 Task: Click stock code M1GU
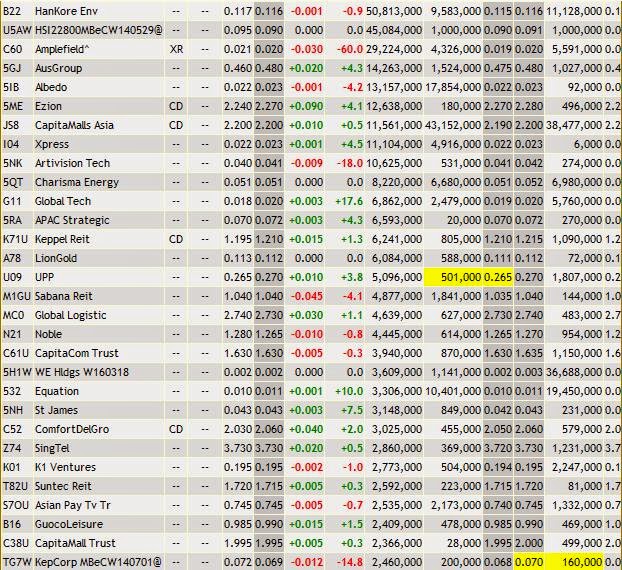pos(17,296)
